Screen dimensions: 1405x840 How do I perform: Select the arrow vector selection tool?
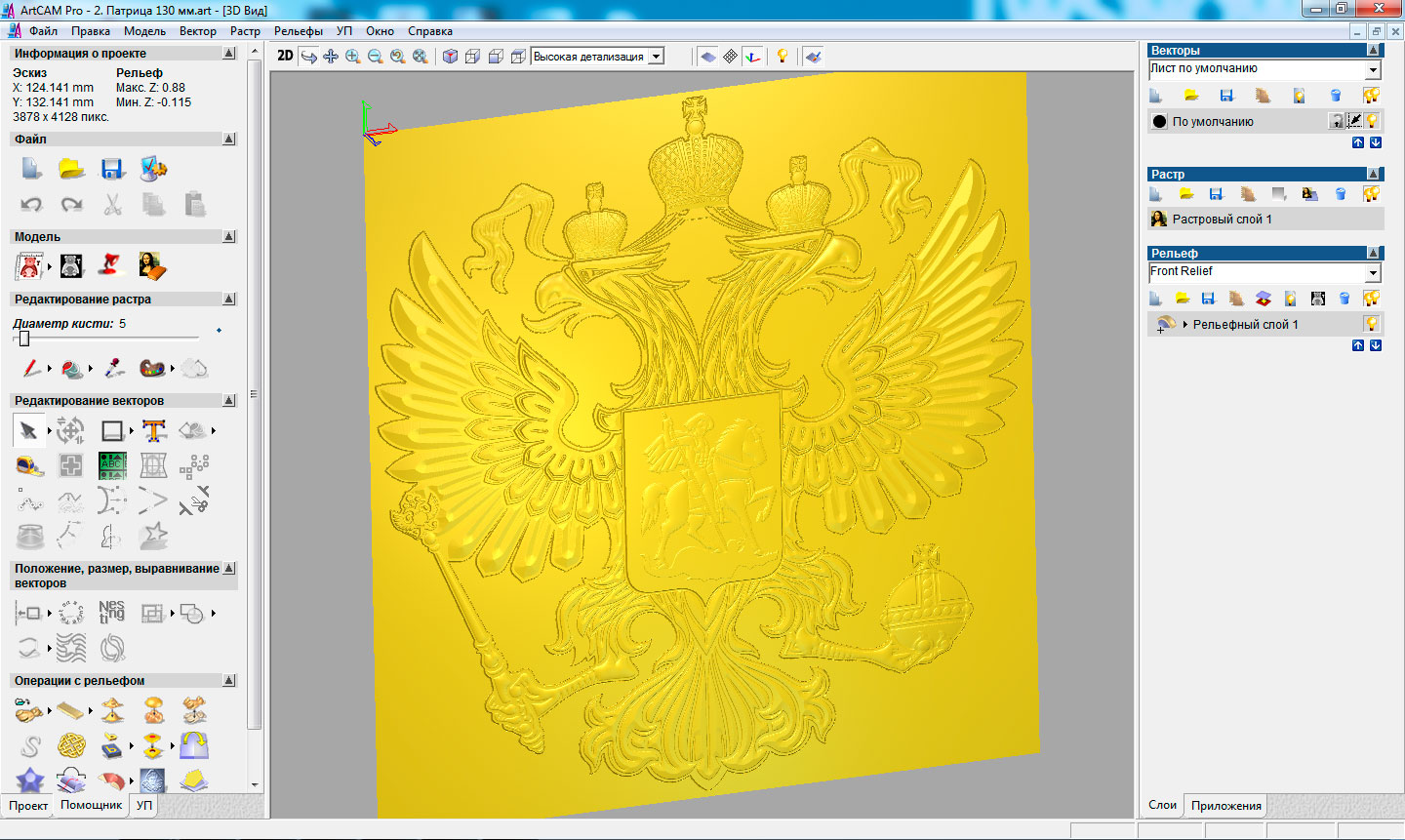[28, 430]
